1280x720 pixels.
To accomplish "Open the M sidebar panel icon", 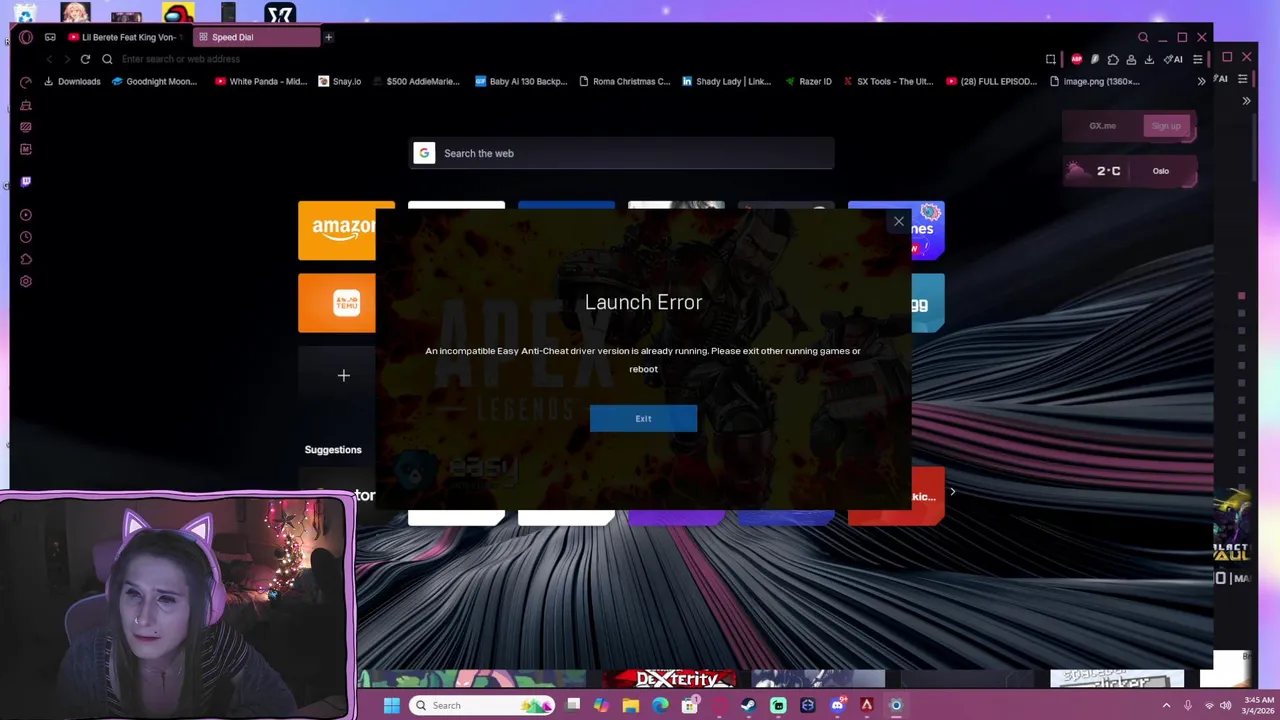I will point(26,149).
